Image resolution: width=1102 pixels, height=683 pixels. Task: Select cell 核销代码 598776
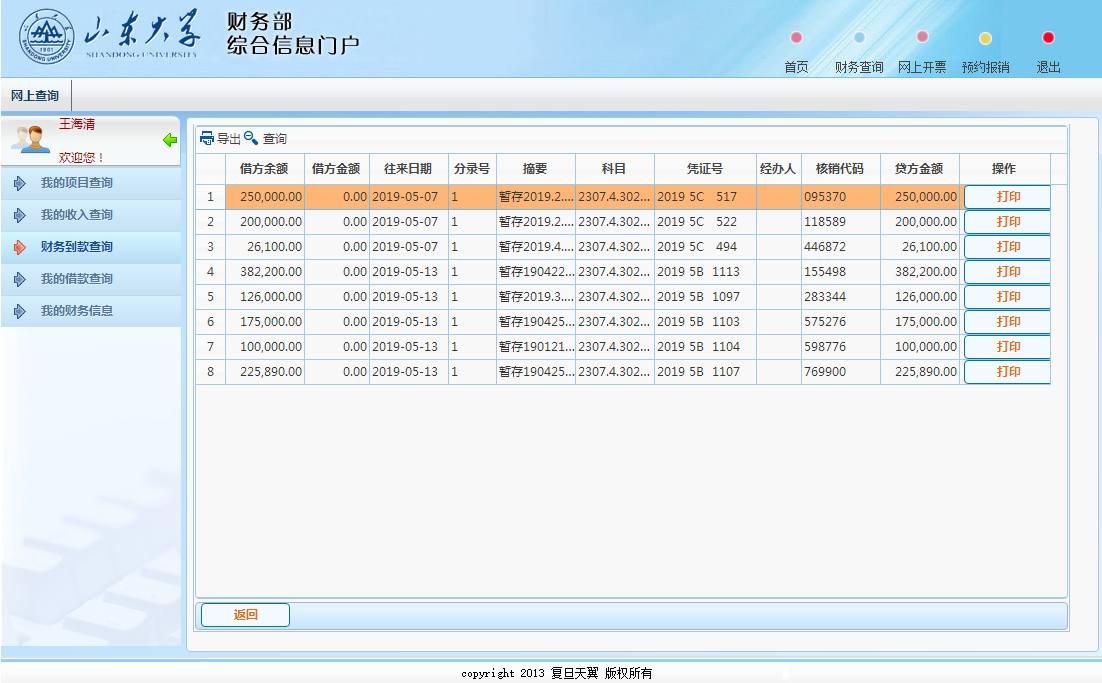click(x=840, y=346)
